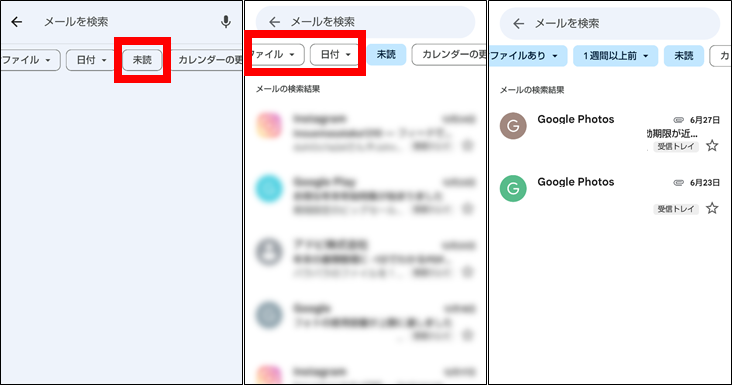Open 日付 dropdown in left panel
732x385 pixels.
point(92,60)
